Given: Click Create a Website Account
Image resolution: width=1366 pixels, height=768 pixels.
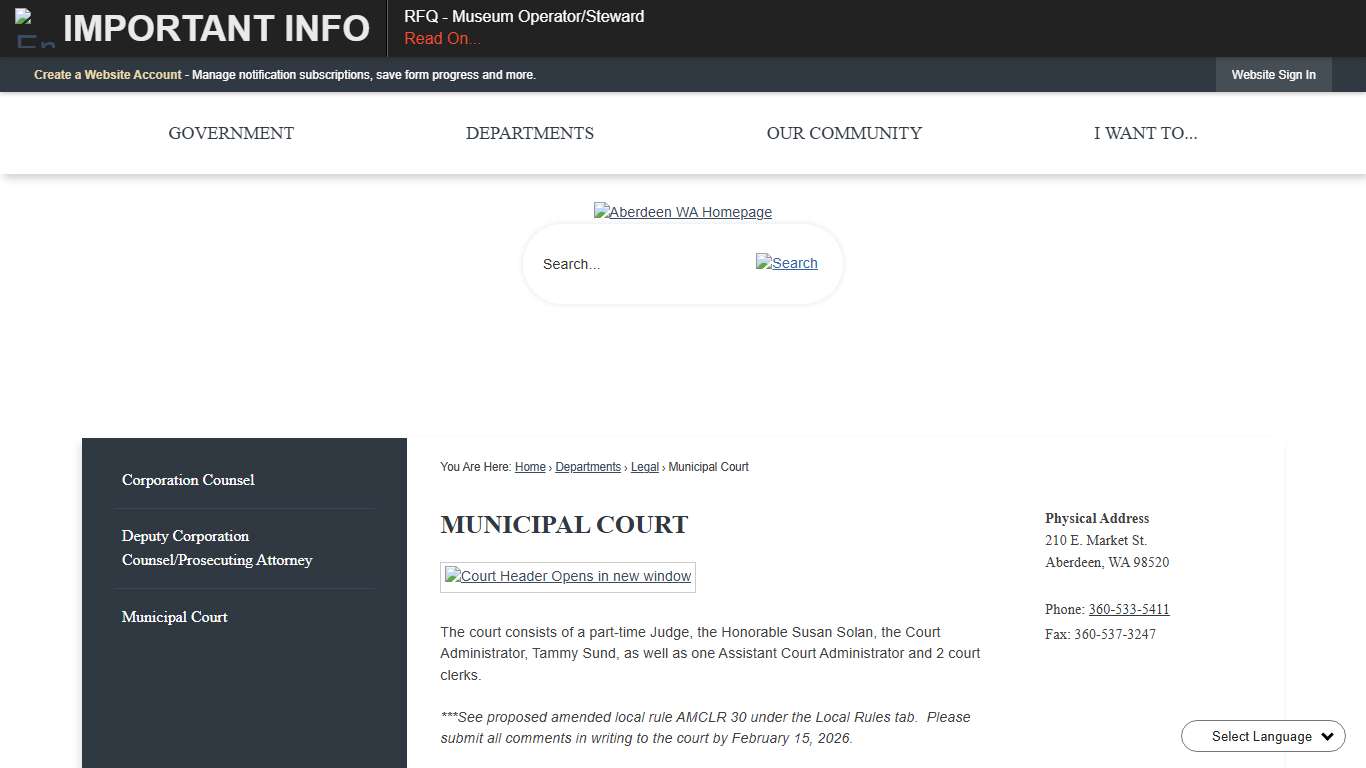Looking at the screenshot, I should (x=107, y=74).
